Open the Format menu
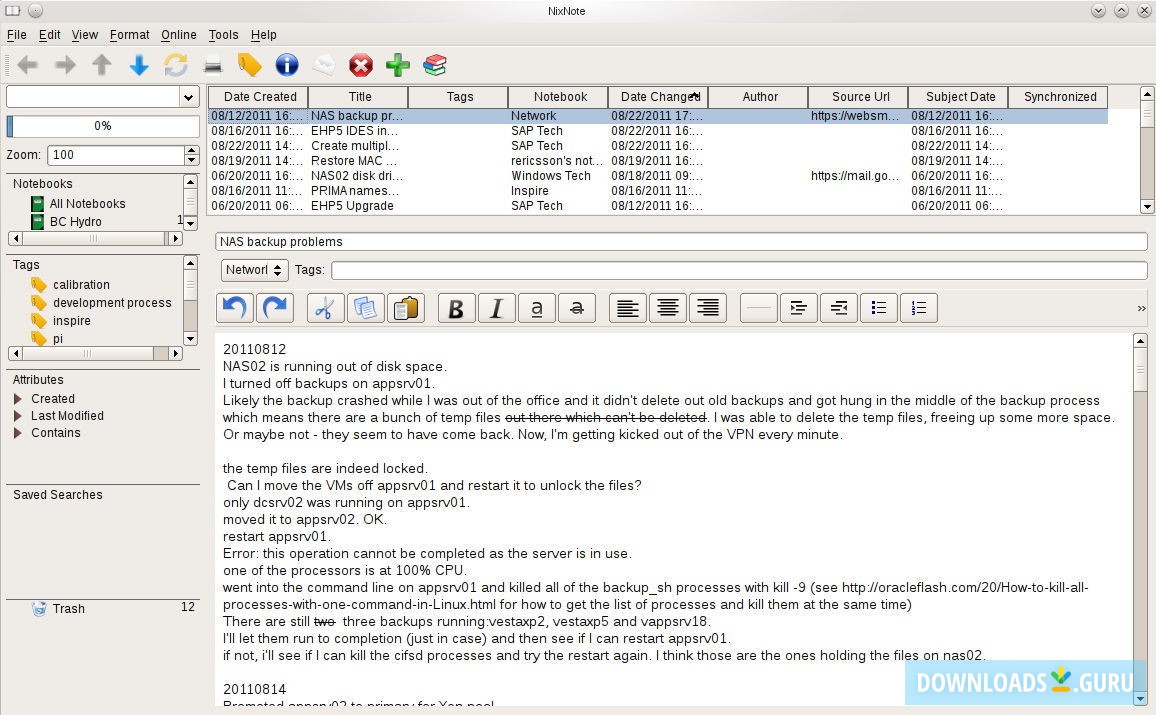Screen dimensions: 1156x715 [x=129, y=34]
